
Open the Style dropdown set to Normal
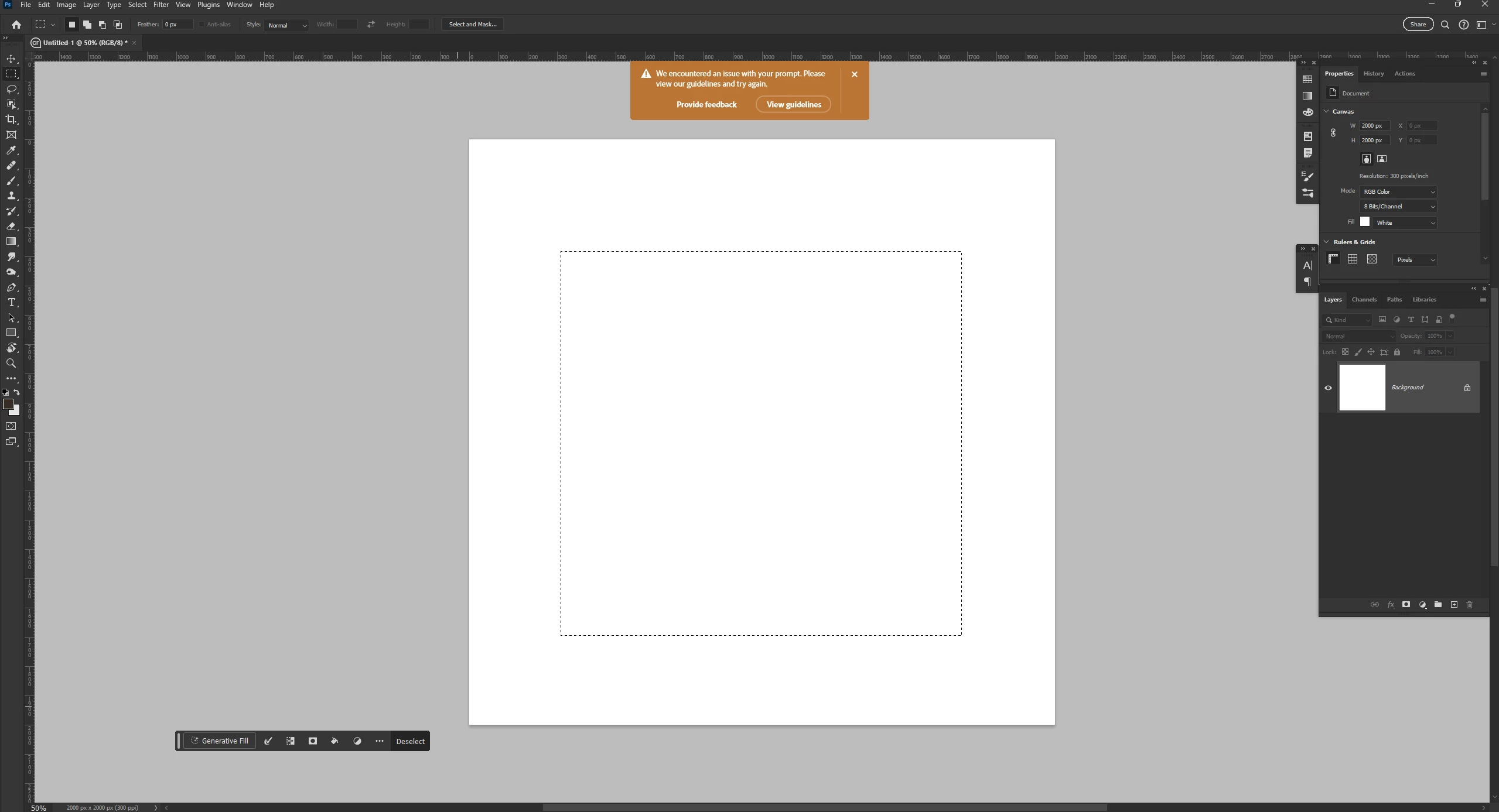pos(286,25)
